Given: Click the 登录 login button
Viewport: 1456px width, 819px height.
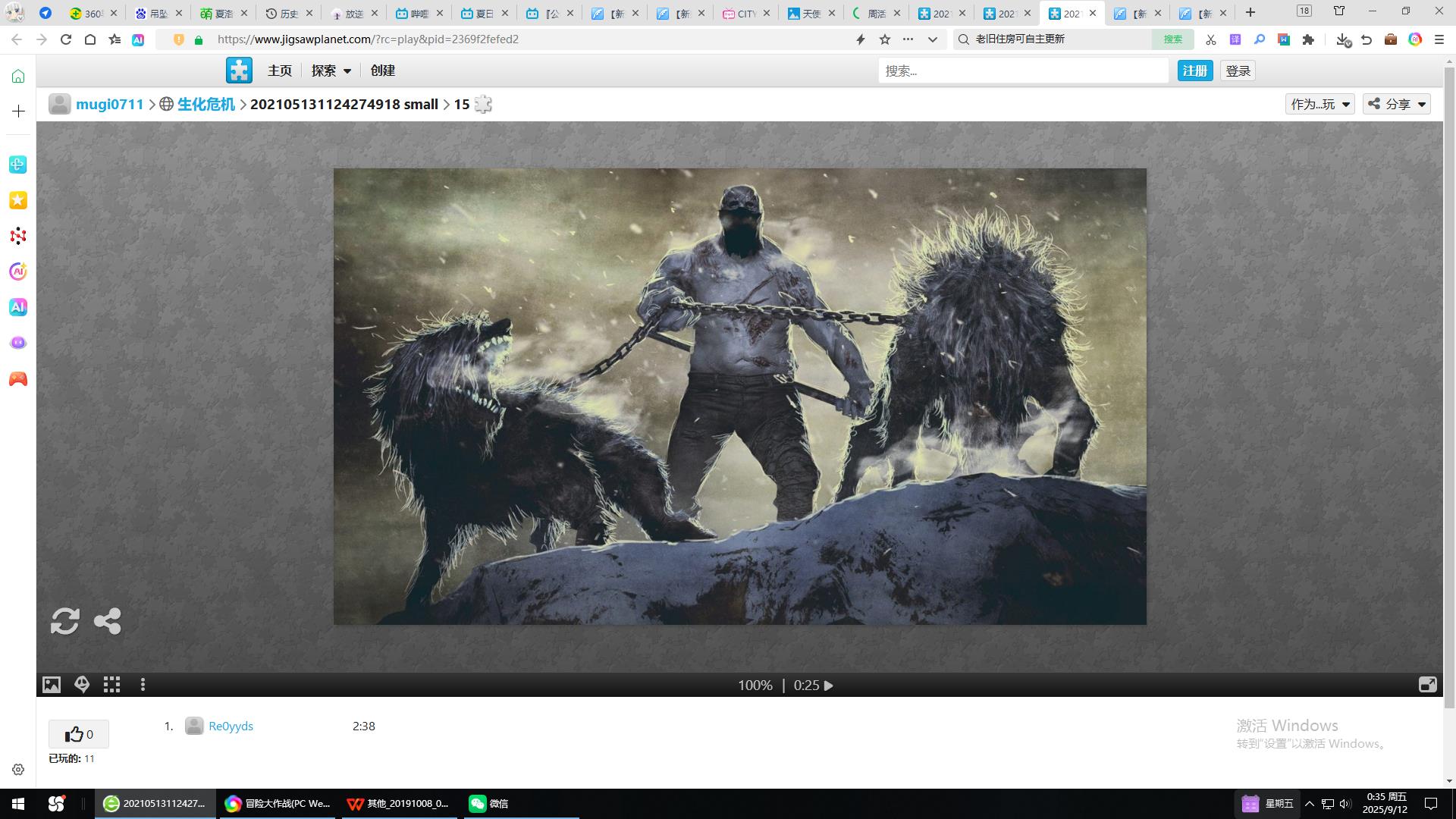Looking at the screenshot, I should point(1238,71).
